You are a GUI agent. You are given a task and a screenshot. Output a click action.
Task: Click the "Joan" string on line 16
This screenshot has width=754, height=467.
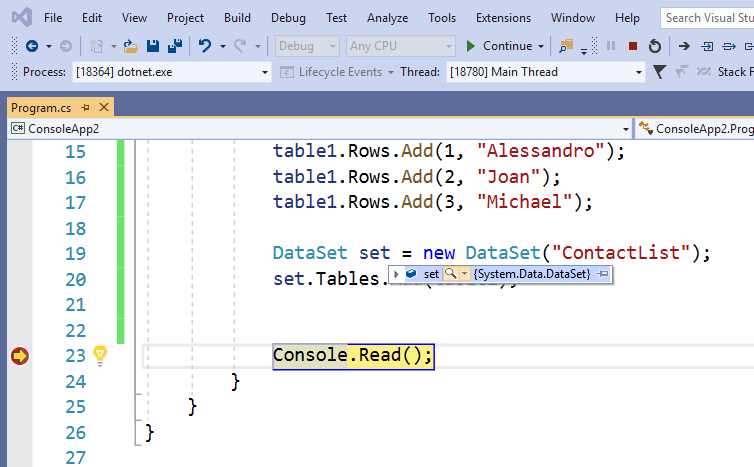pos(509,177)
